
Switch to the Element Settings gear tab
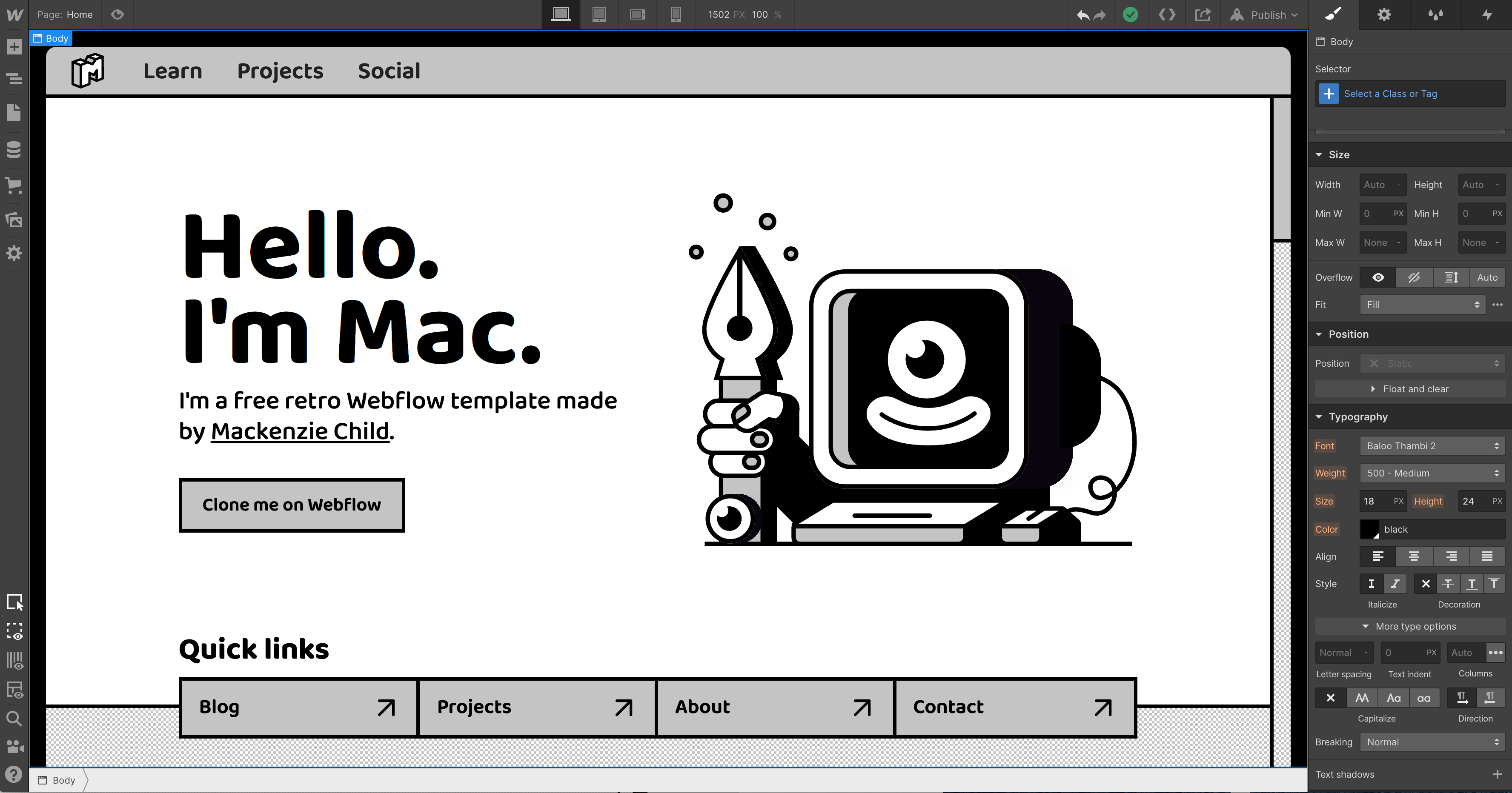click(1384, 14)
